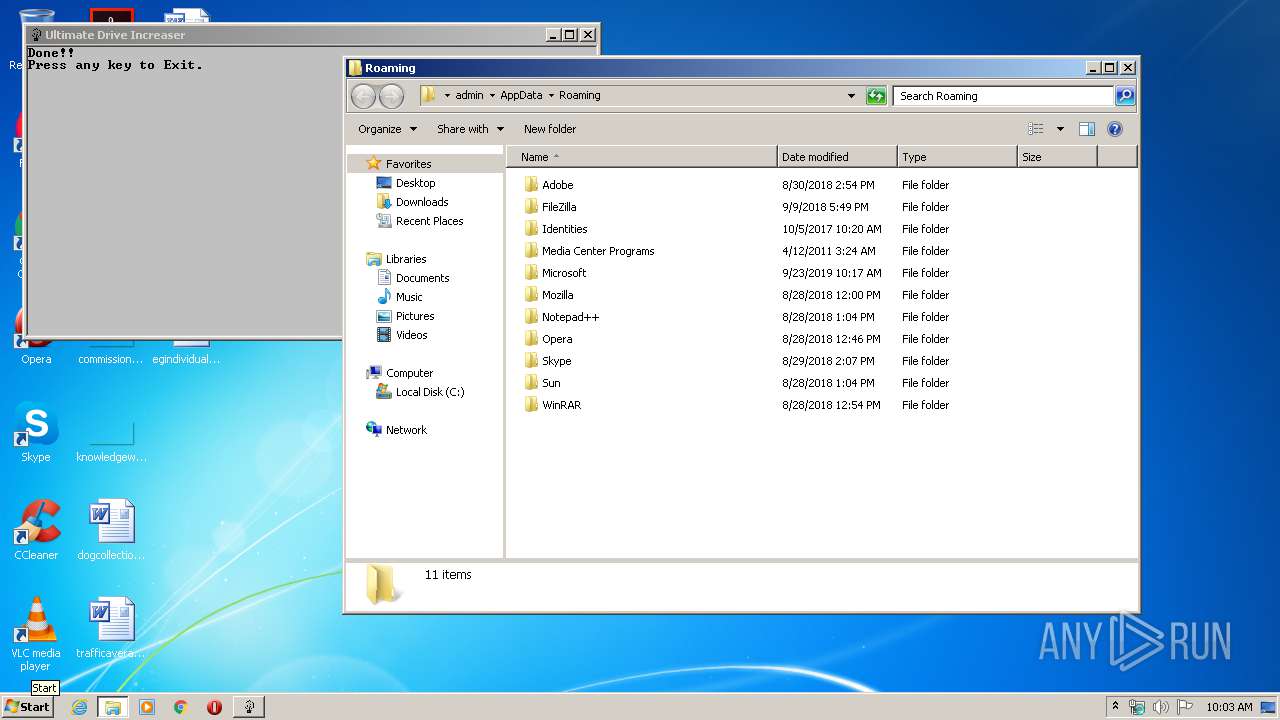Select Recent Places in navigation pane

(429, 221)
